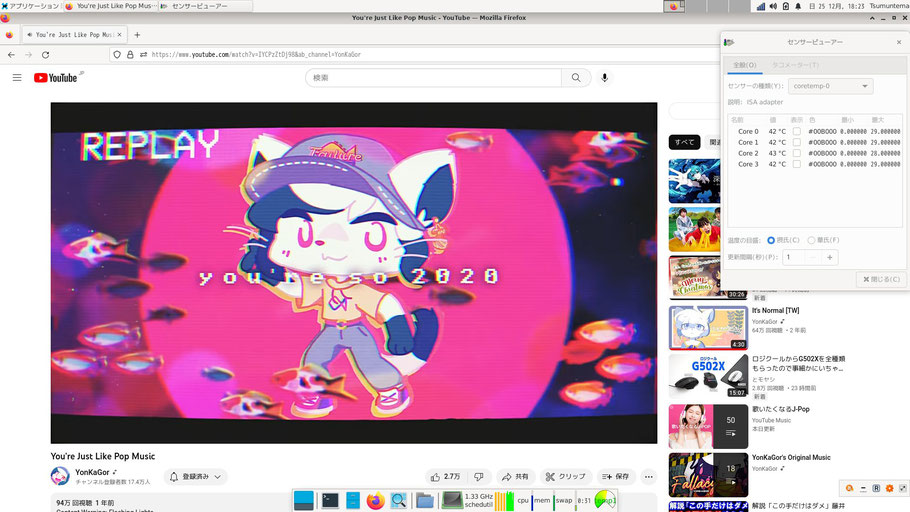The image size is (910, 512).
Task: Dislike the video with thumbs down
Action: point(479,477)
